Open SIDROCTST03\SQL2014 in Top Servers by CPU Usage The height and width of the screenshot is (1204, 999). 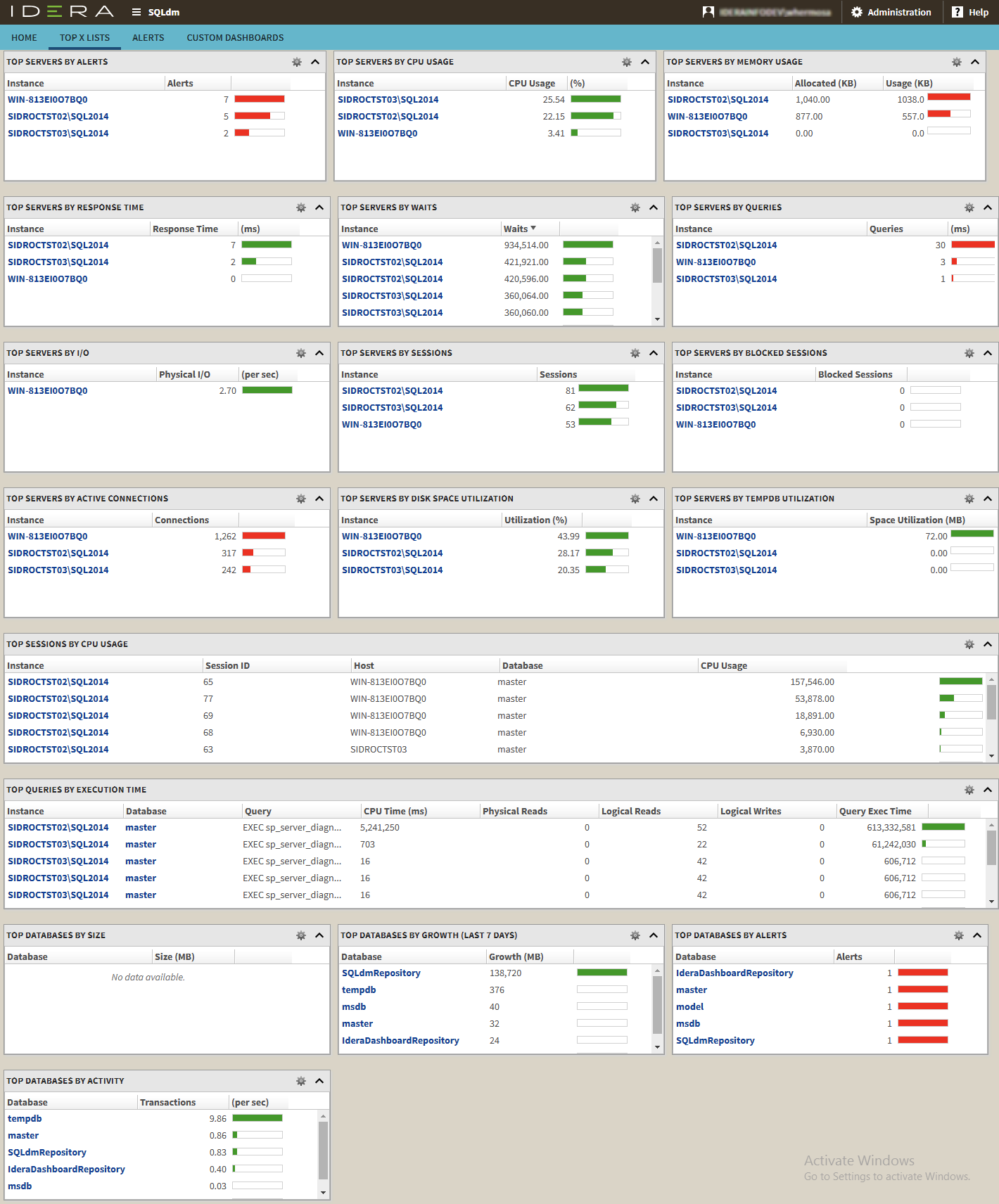(388, 100)
